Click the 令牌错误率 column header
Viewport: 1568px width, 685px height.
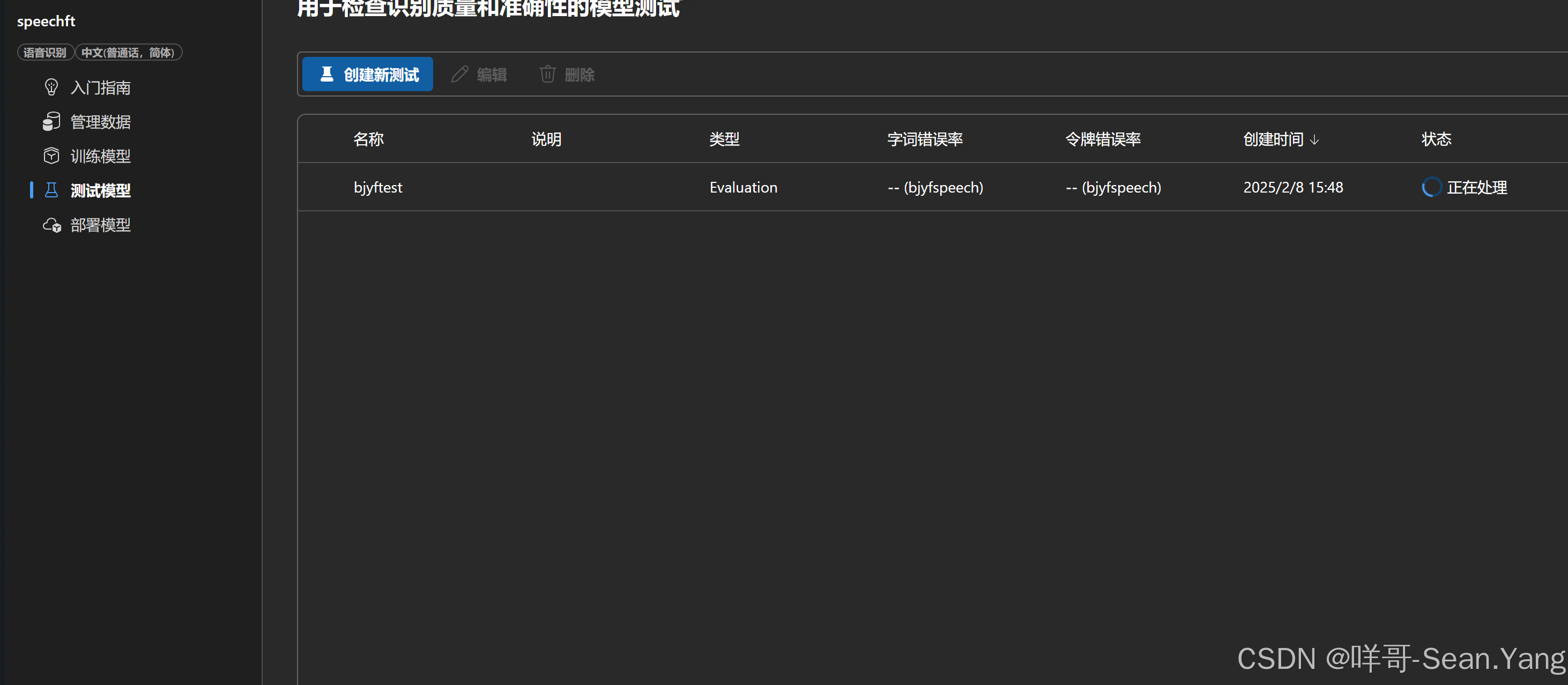[1102, 139]
